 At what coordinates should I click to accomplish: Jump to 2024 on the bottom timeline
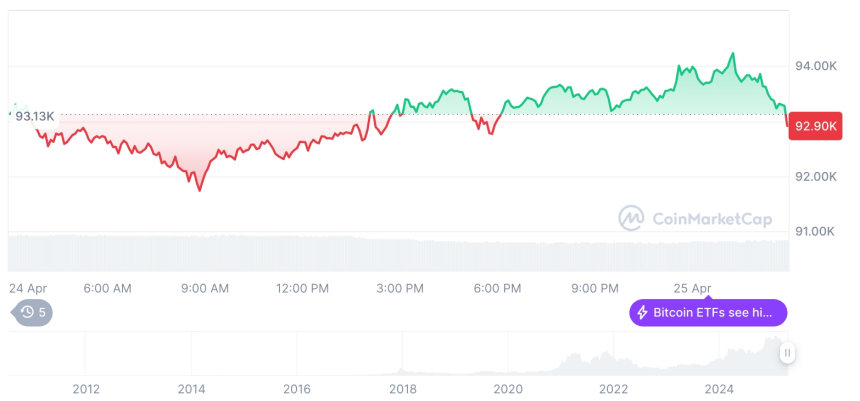[719, 389]
